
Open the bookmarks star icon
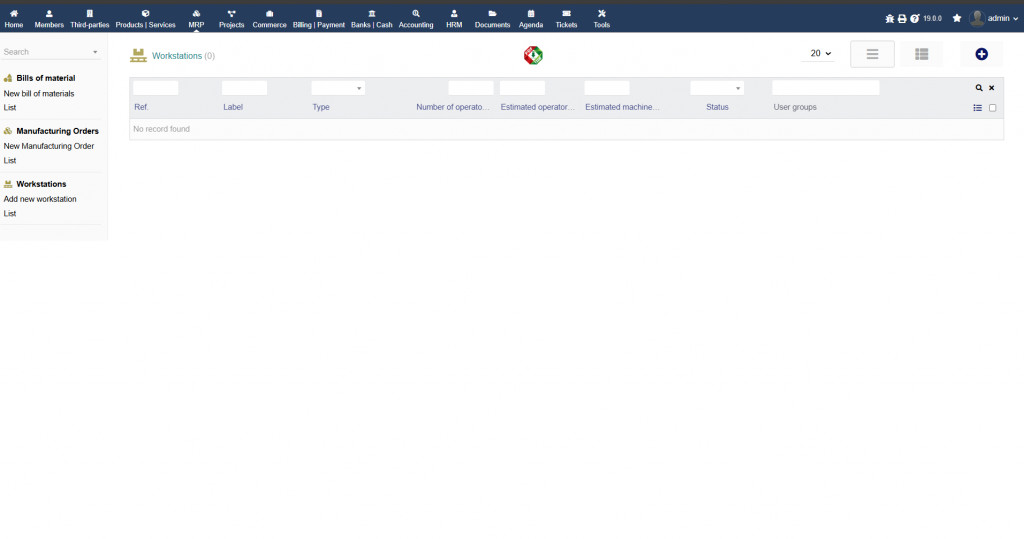[957, 18]
